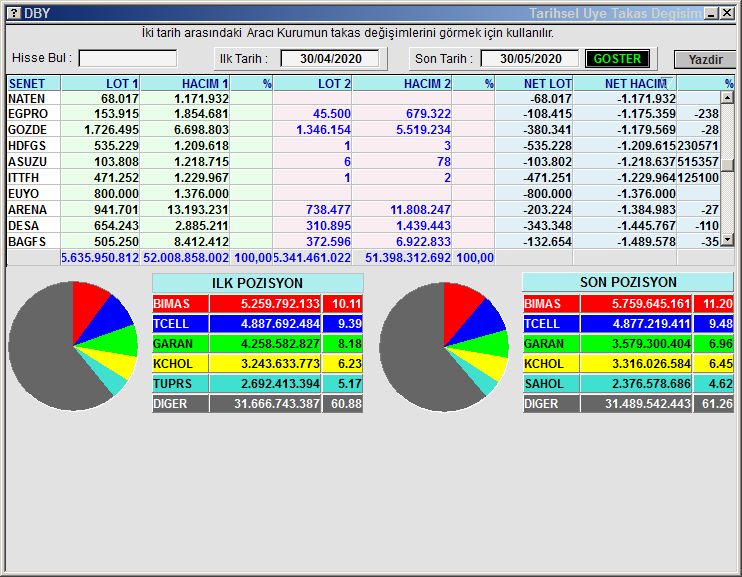
Task: Select the ASUZU row
Action: 363,162
